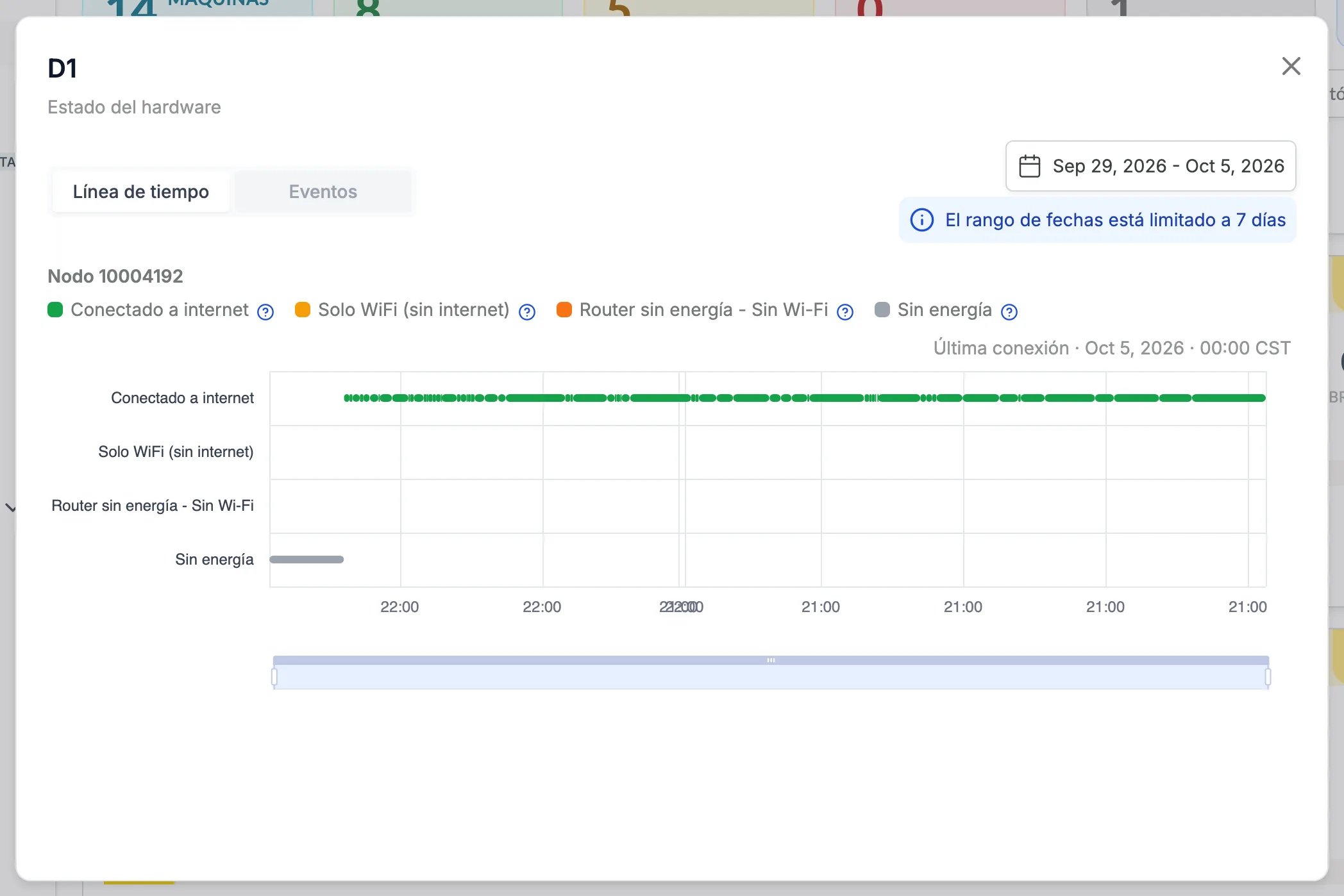Close the D1 hardware status dialog

click(x=1291, y=66)
